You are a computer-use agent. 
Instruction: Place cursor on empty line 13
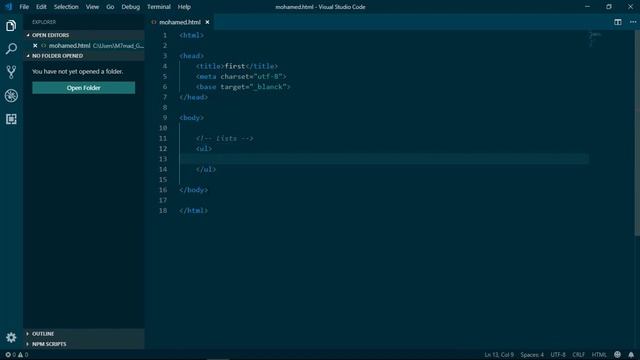[x=384, y=159]
